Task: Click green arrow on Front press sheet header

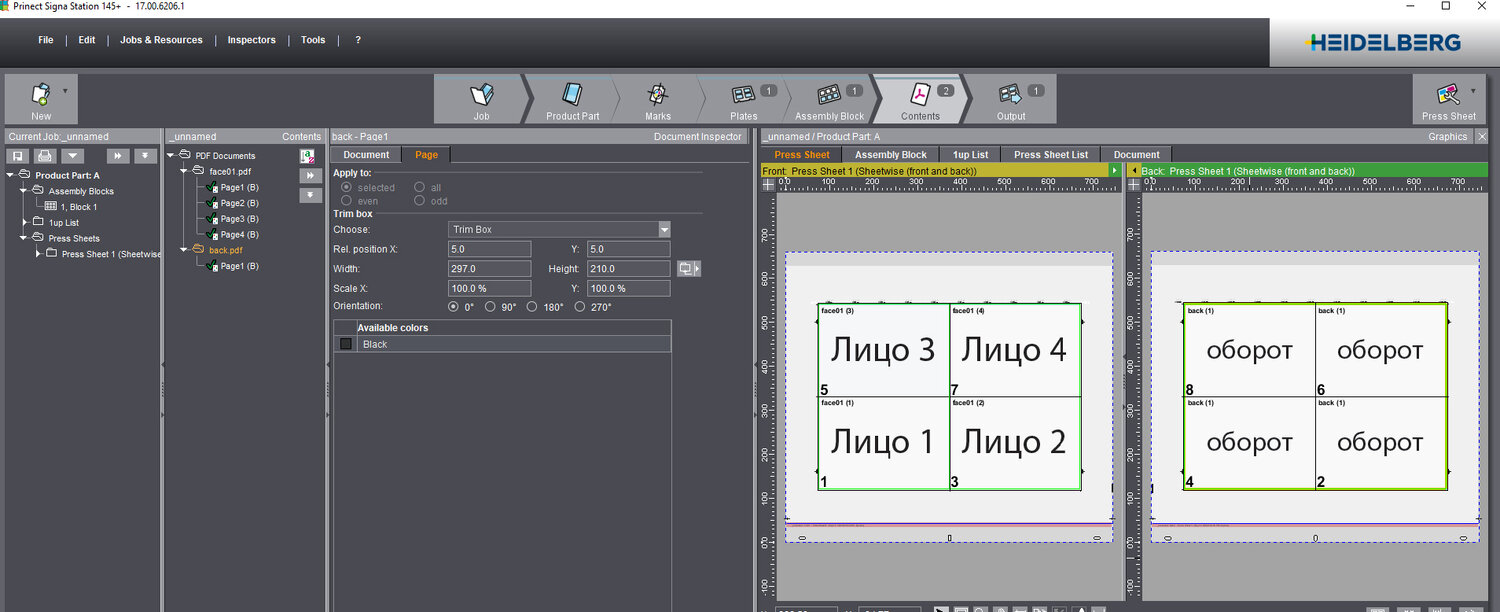Action: (x=1114, y=171)
